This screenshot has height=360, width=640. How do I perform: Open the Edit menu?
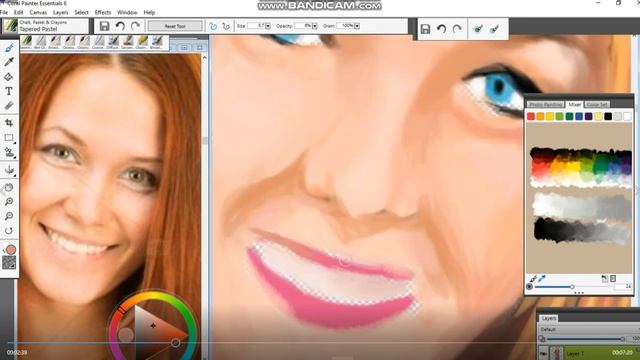[x=18, y=13]
